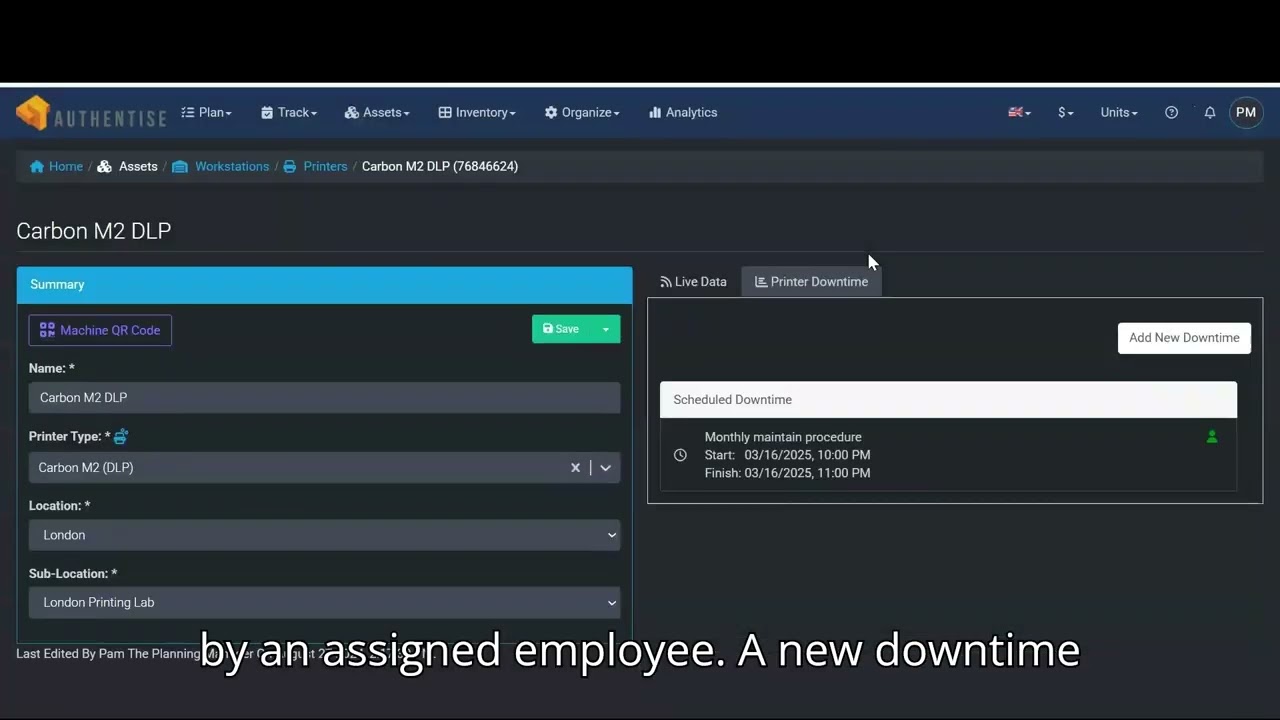Expand the Printer Type dropdown chevron

coord(606,468)
